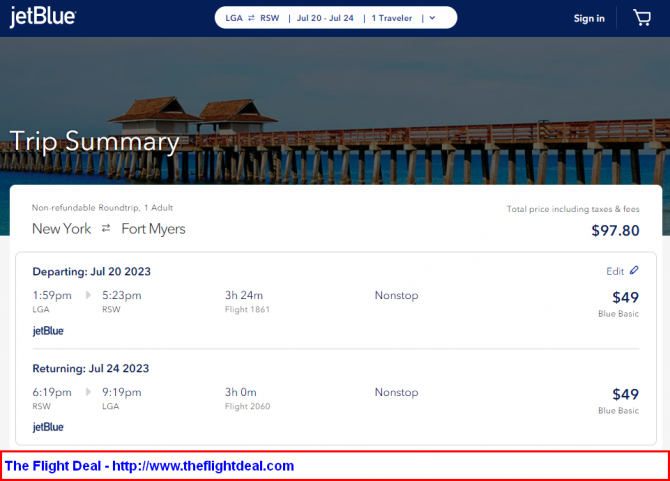Click Edit link for departing flight
The image size is (670, 481).
coord(615,271)
